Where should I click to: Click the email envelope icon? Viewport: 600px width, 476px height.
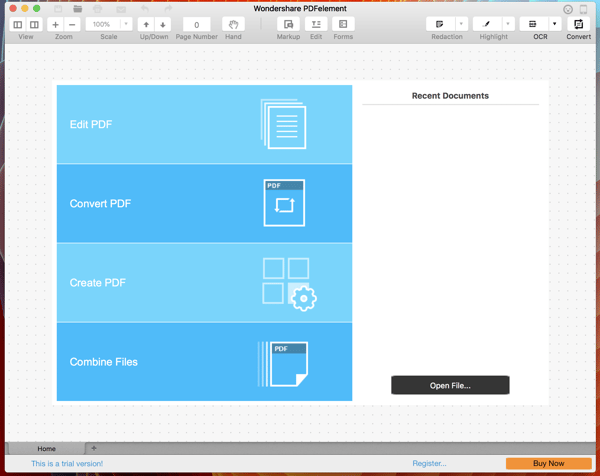121,9
